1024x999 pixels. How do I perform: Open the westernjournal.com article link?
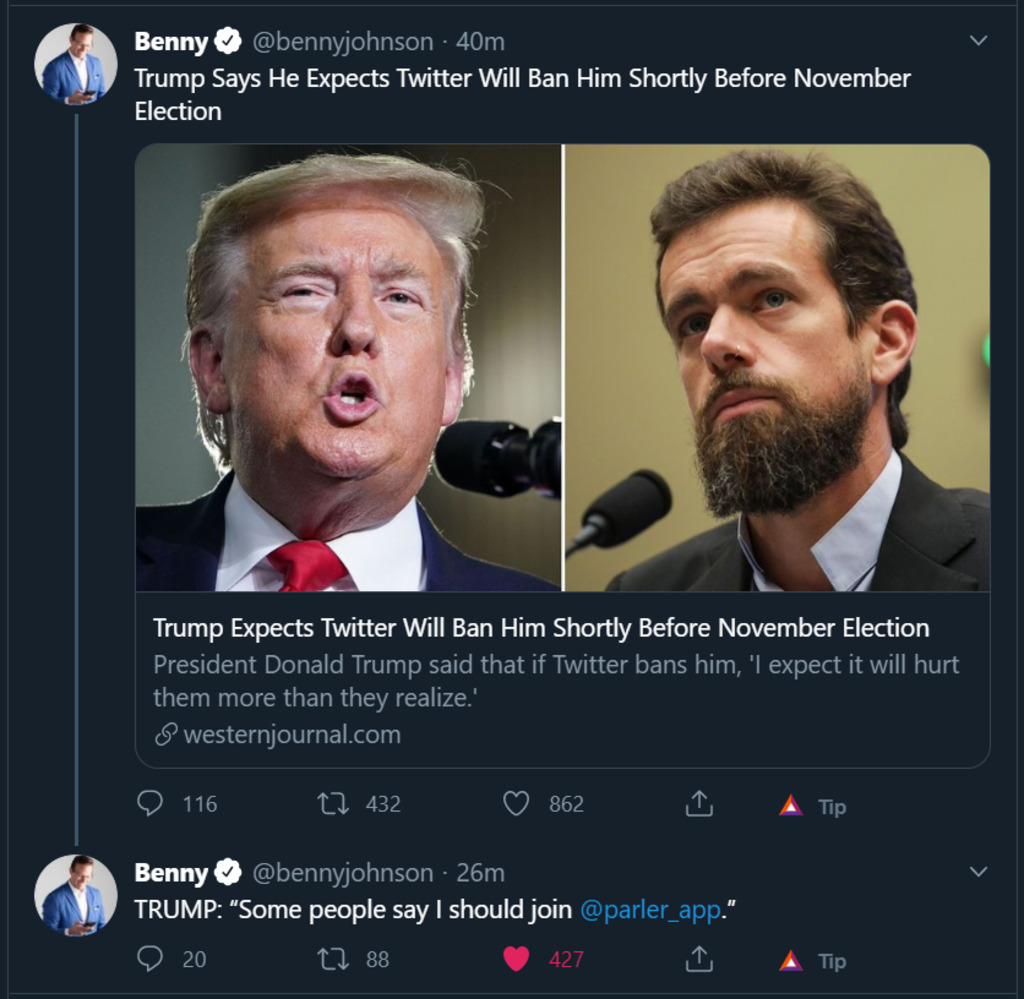tap(291, 735)
